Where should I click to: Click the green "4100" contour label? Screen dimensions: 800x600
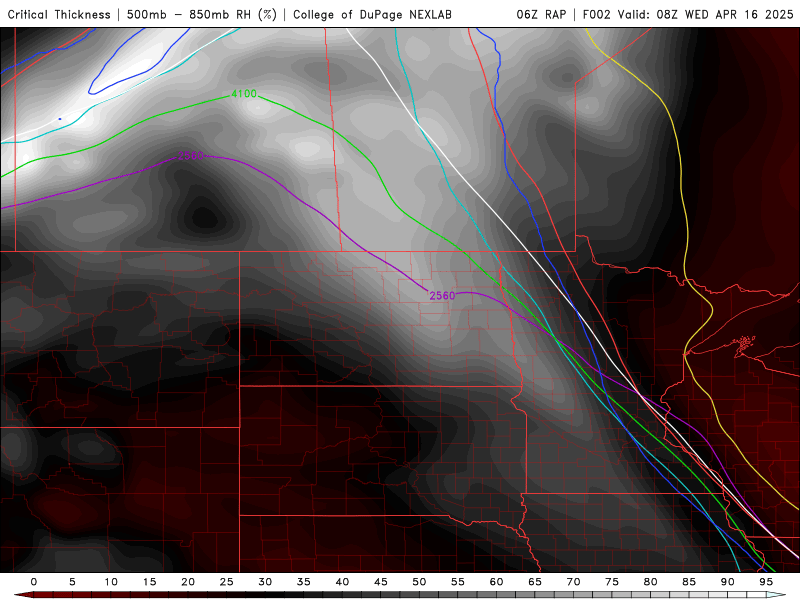pos(244,93)
